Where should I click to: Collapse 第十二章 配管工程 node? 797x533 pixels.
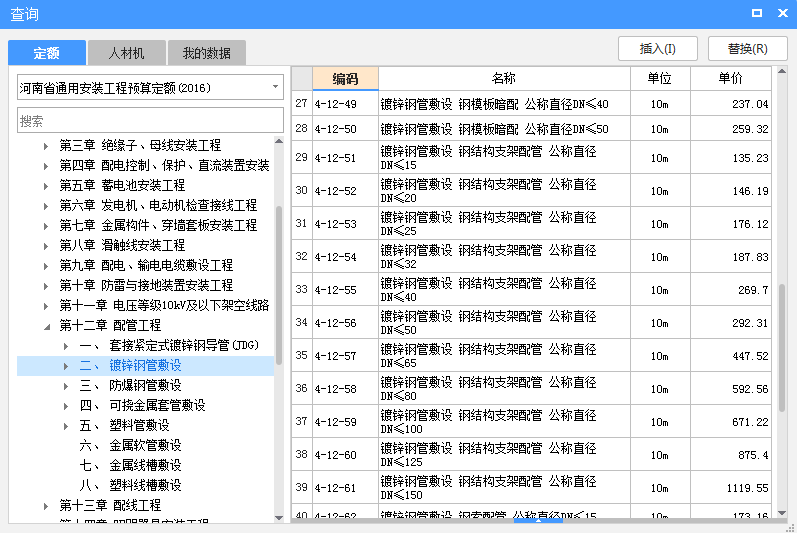46,327
